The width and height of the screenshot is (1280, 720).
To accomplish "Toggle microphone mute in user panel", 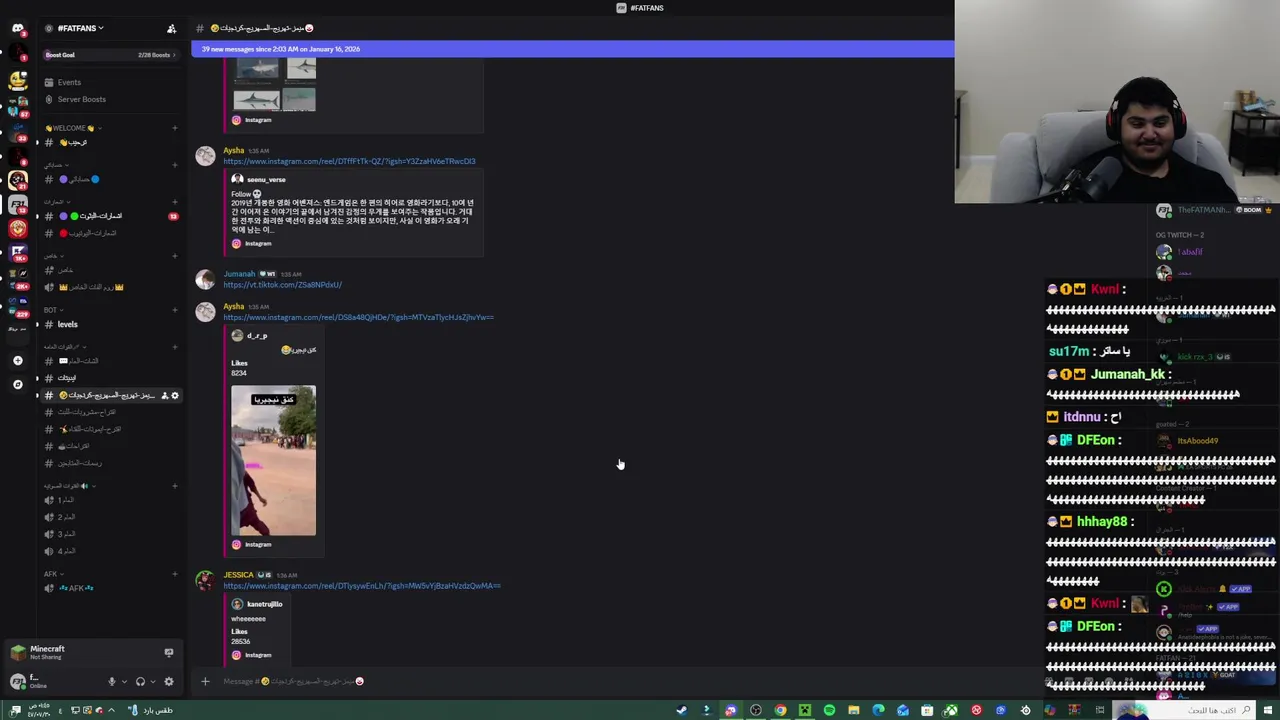I will pos(112,681).
